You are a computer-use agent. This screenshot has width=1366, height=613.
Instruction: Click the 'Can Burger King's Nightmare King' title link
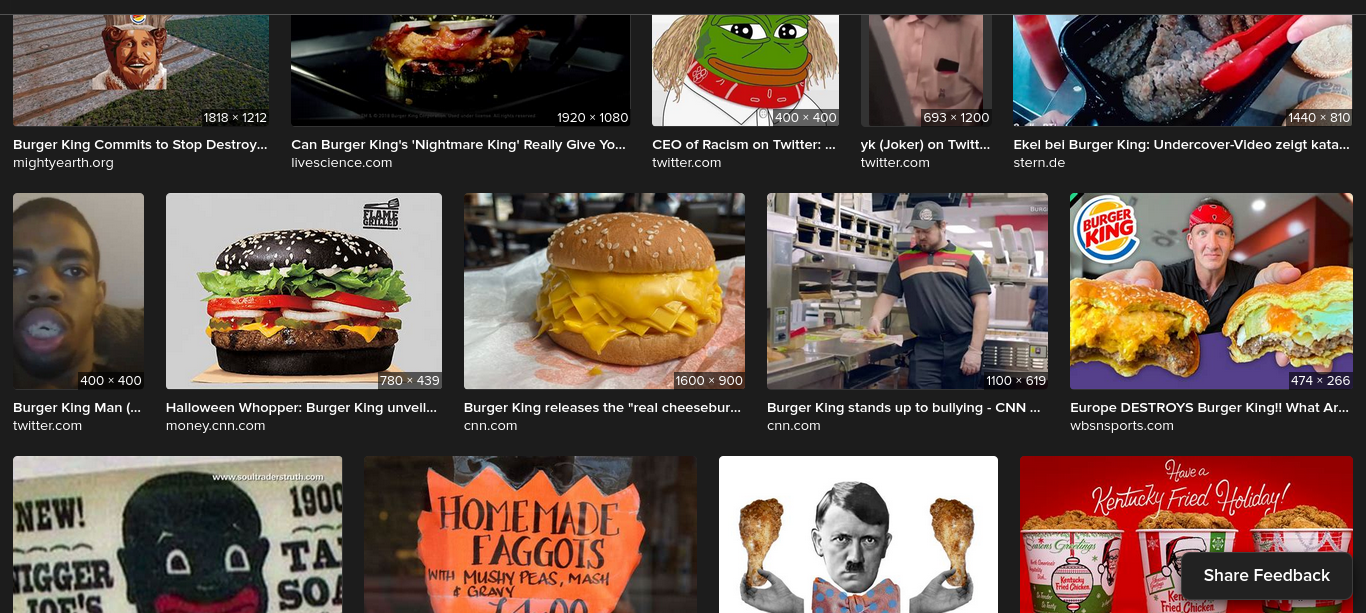(x=460, y=145)
